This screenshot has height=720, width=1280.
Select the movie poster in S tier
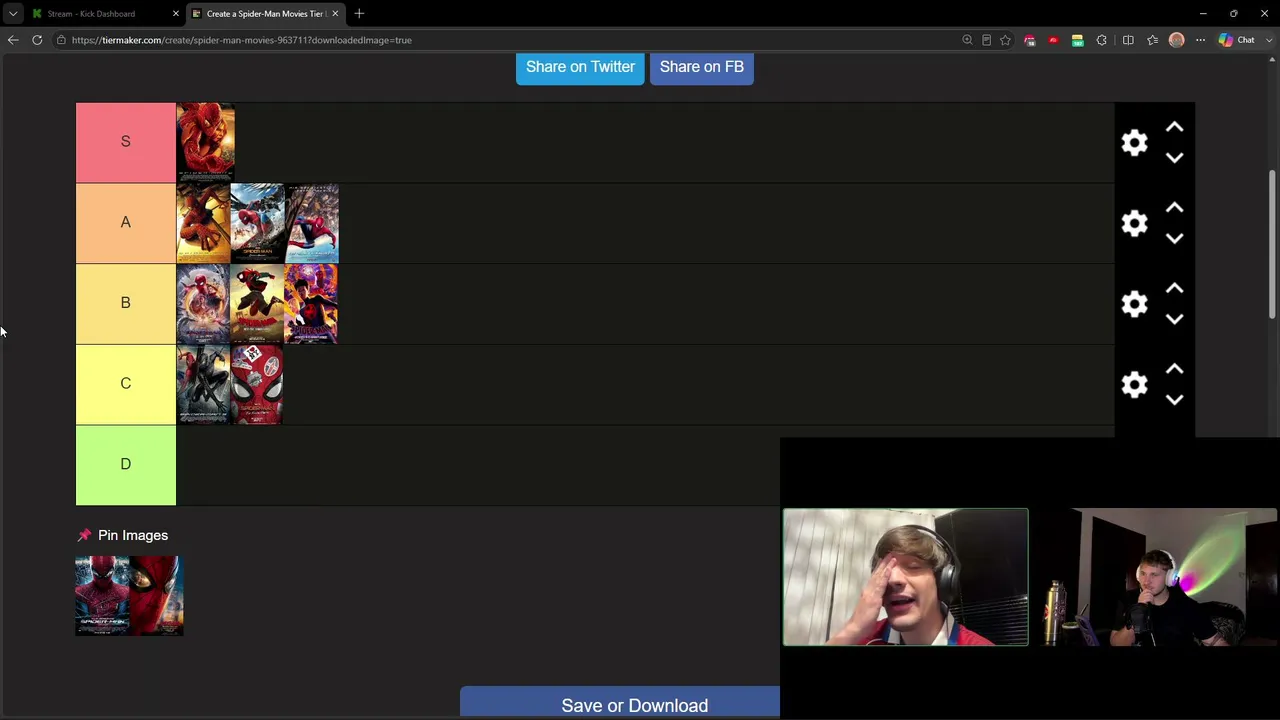pos(206,142)
